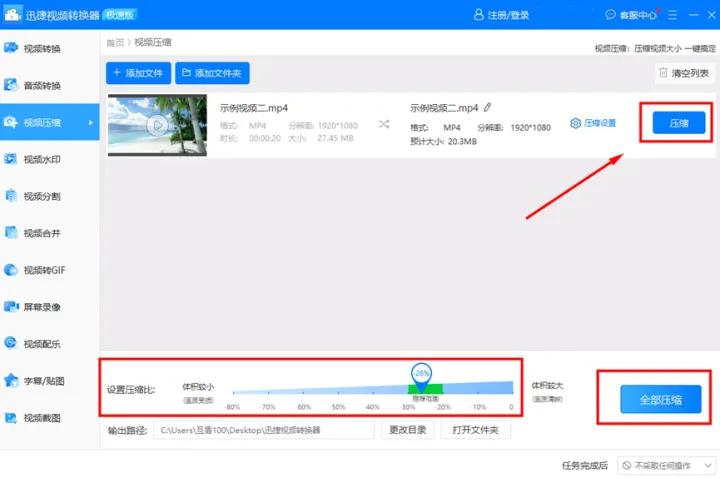Expand the 视频压缩 sidebar arrow
This screenshot has width=720, height=478.
pyautogui.click(x=90, y=123)
